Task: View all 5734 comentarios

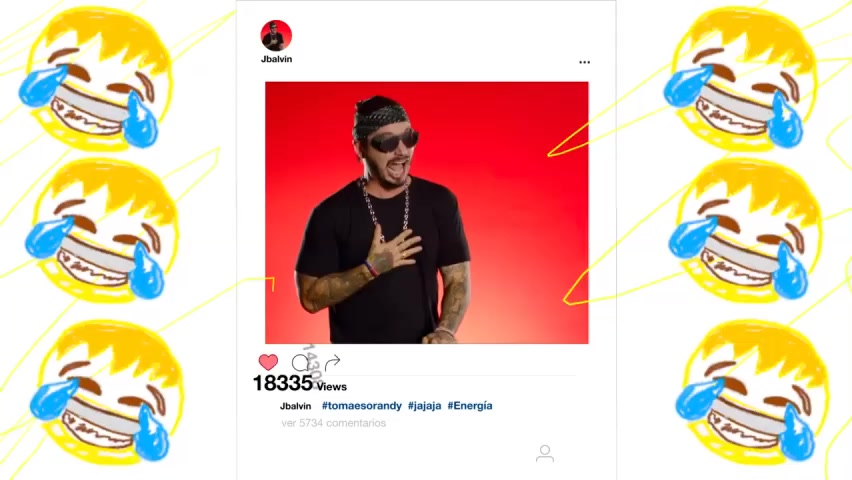Action: tap(334, 423)
